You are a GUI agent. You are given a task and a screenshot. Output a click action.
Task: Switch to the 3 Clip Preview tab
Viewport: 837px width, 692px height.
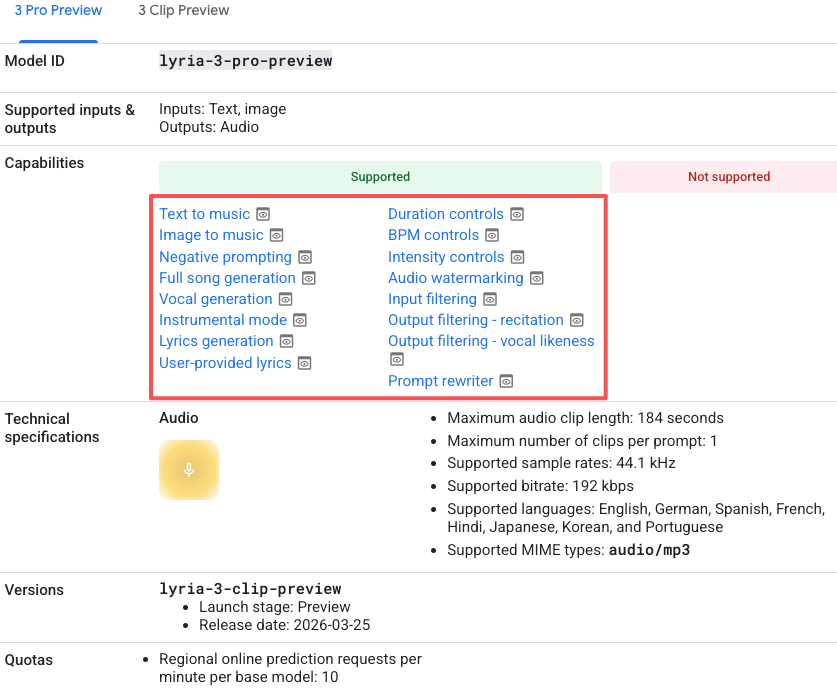[x=184, y=11]
